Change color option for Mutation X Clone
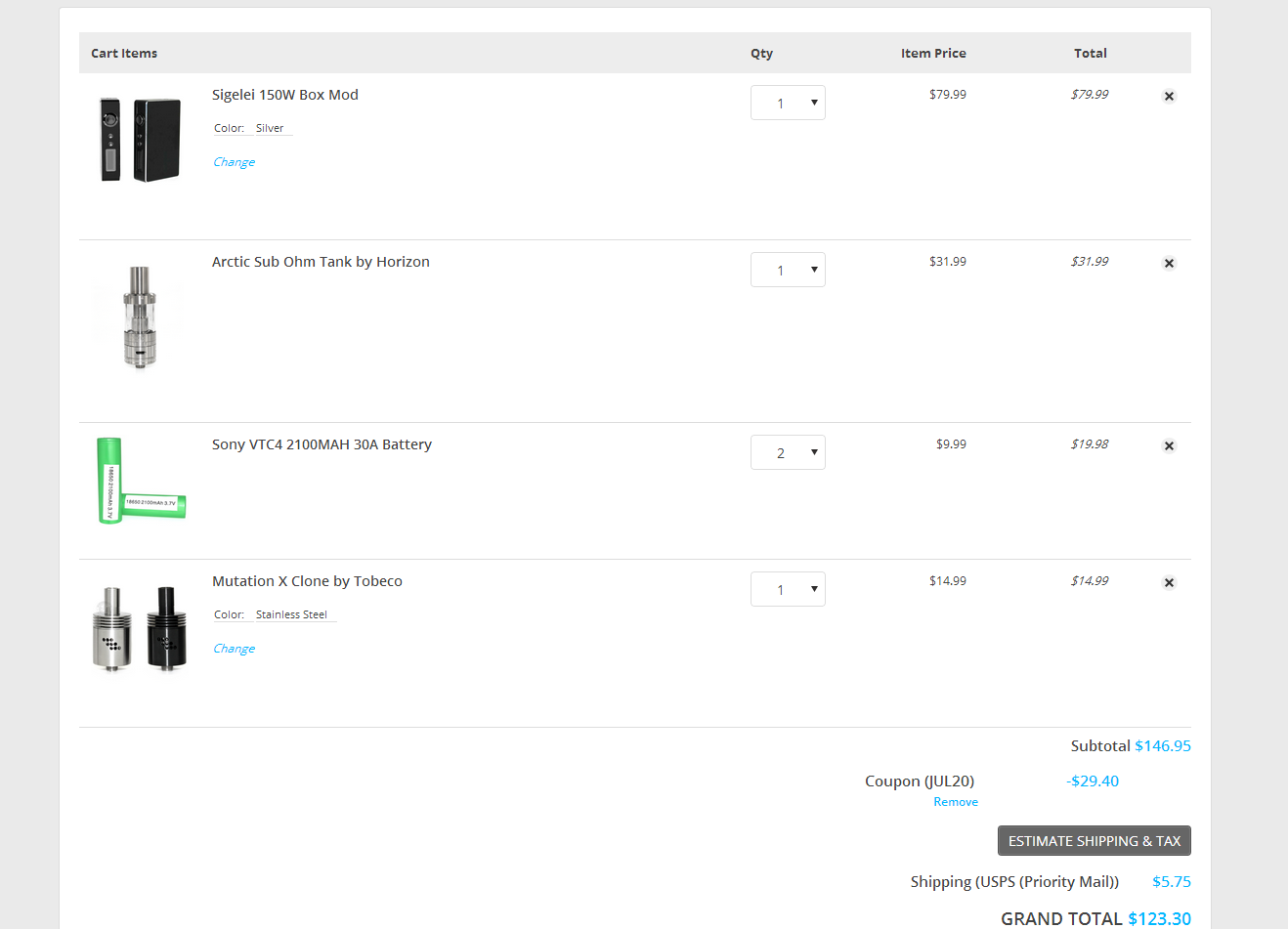This screenshot has height=929, width=1288. pos(234,649)
